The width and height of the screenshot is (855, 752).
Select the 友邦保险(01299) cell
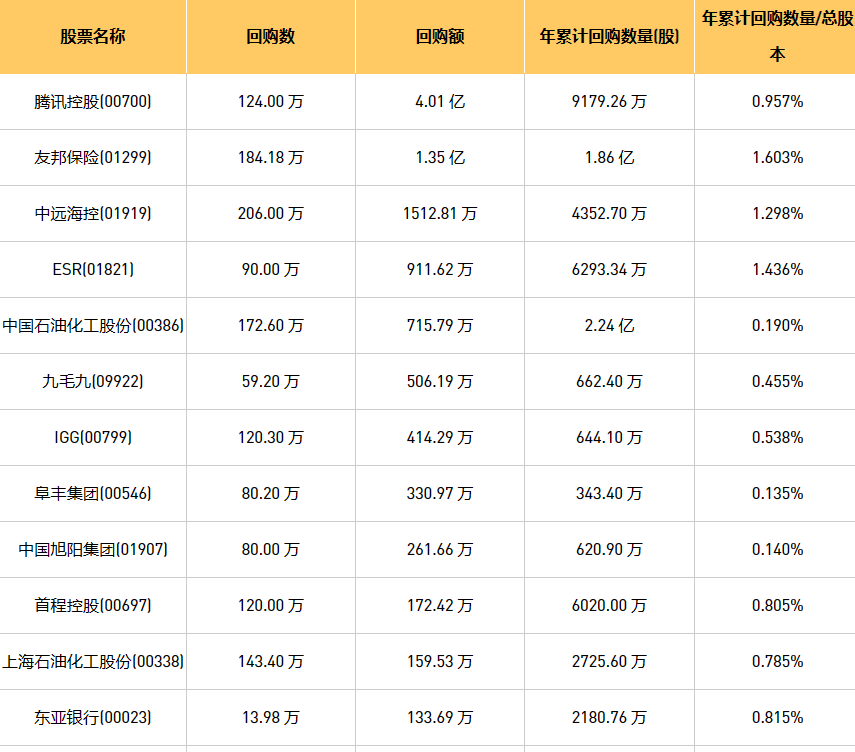click(93, 158)
